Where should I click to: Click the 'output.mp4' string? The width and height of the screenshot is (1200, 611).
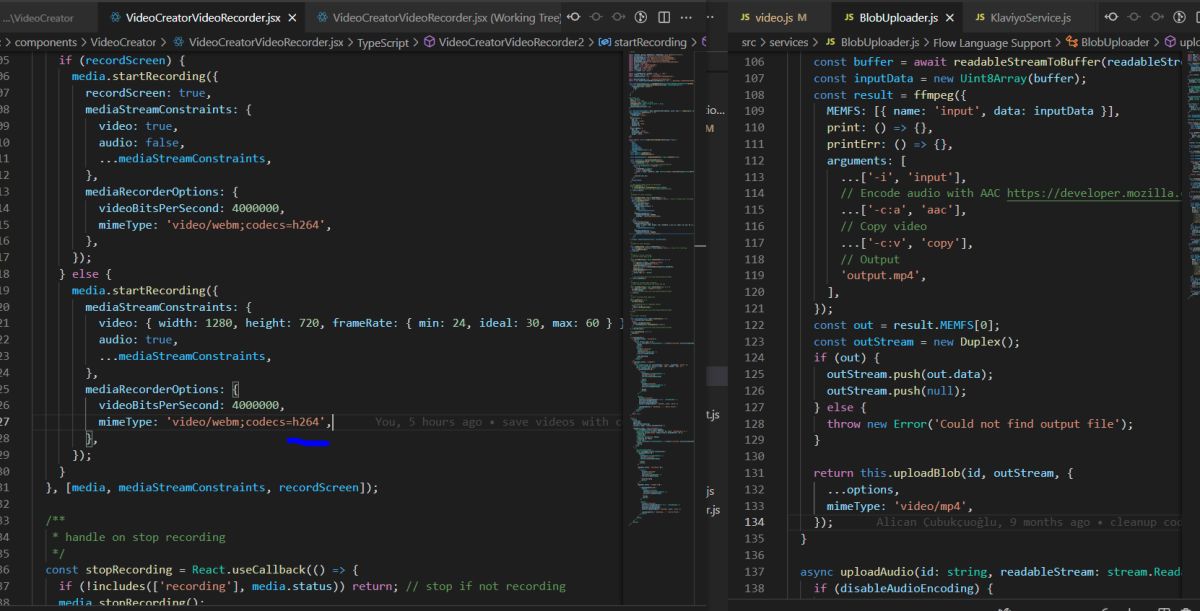(x=883, y=275)
